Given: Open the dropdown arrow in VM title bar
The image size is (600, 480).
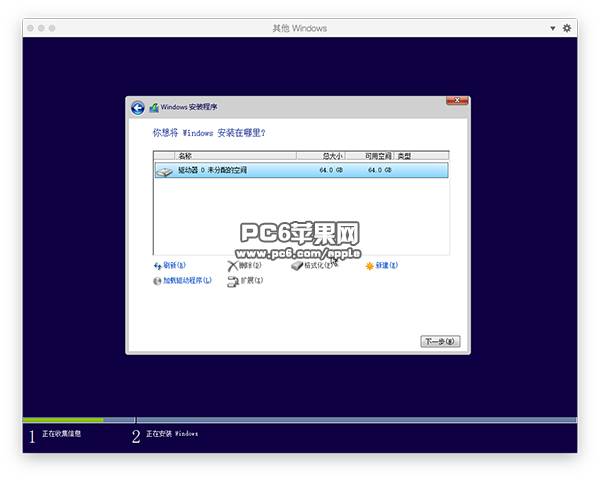Looking at the screenshot, I should coord(553,28).
